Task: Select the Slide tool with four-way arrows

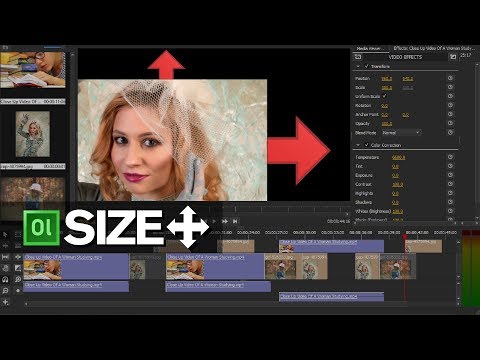Action: [18, 257]
